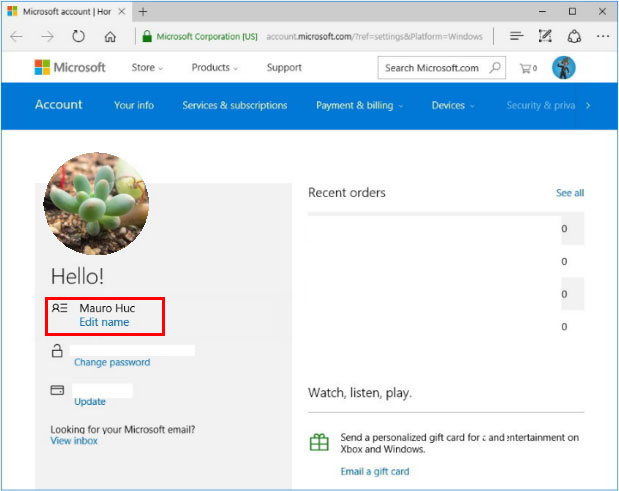The image size is (619, 491).
Task: Click the user avatar in the header
Action: tap(564, 67)
